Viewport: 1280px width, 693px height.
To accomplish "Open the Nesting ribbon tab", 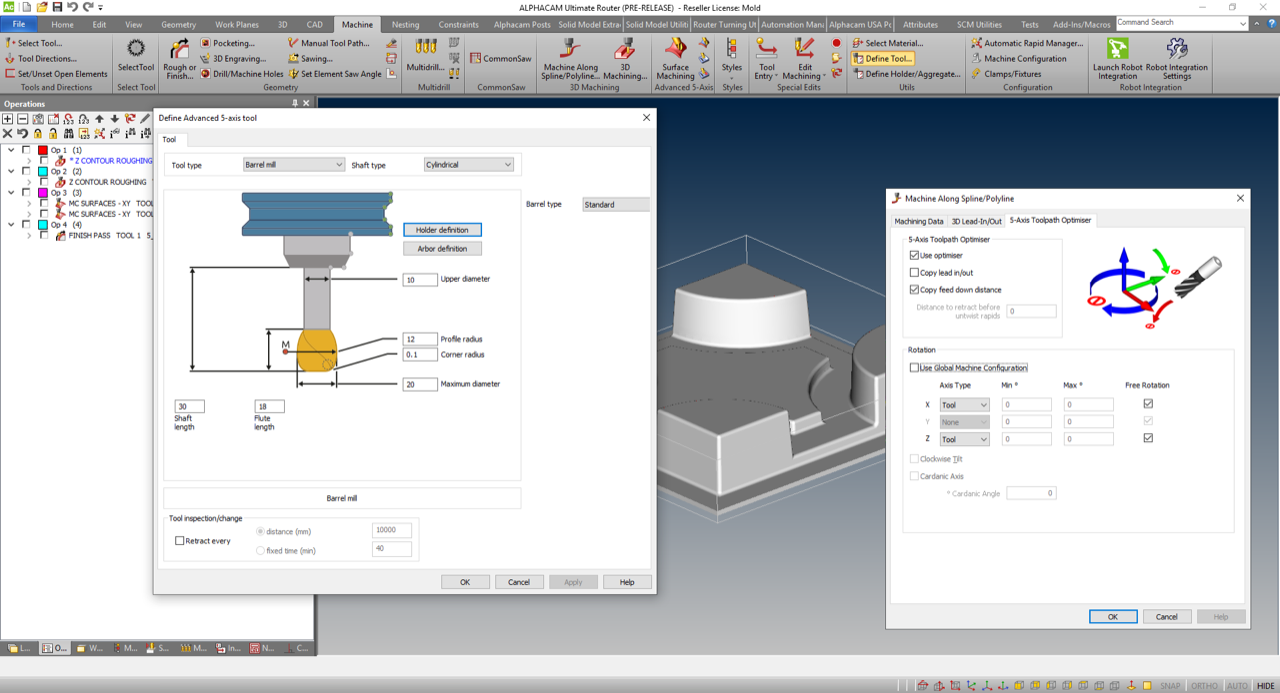I will [x=405, y=24].
